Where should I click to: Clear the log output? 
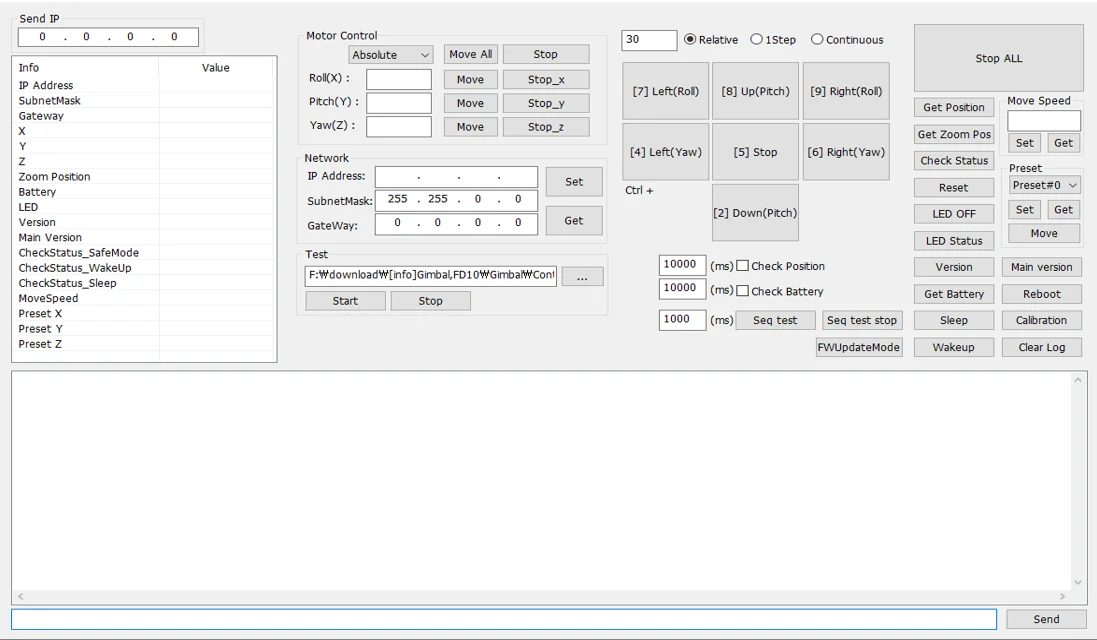[x=1041, y=347]
